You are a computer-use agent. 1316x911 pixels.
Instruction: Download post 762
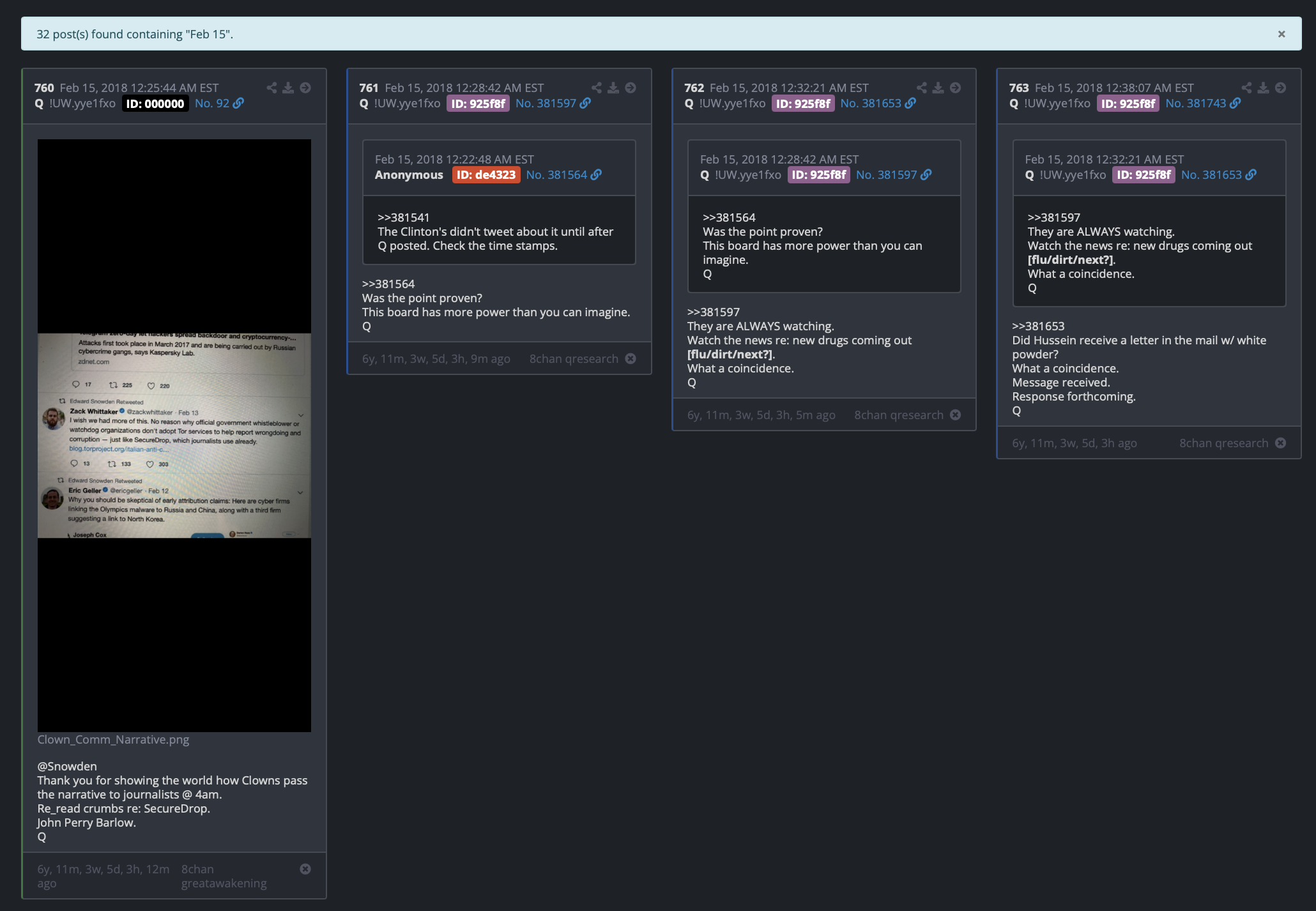pos(938,88)
